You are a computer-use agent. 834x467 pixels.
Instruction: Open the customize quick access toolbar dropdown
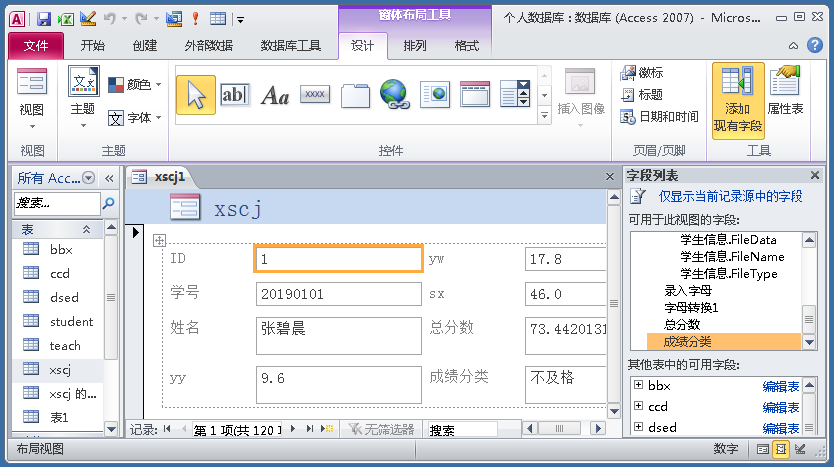pos(240,20)
